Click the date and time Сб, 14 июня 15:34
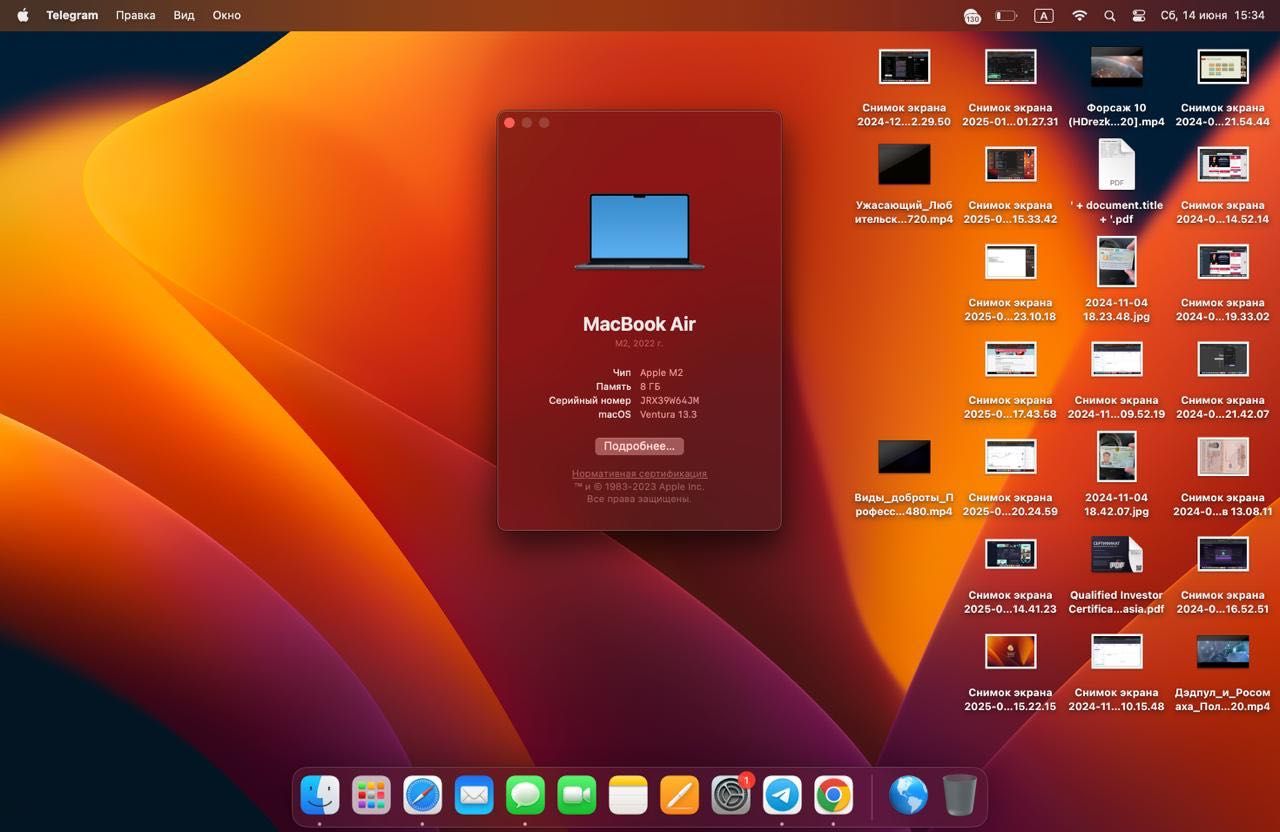The image size is (1280, 832). click(x=1212, y=16)
